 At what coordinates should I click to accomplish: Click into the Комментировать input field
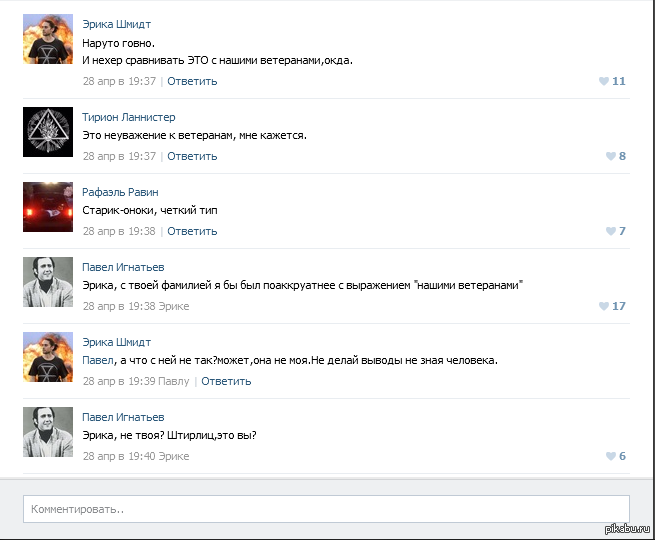click(326, 509)
